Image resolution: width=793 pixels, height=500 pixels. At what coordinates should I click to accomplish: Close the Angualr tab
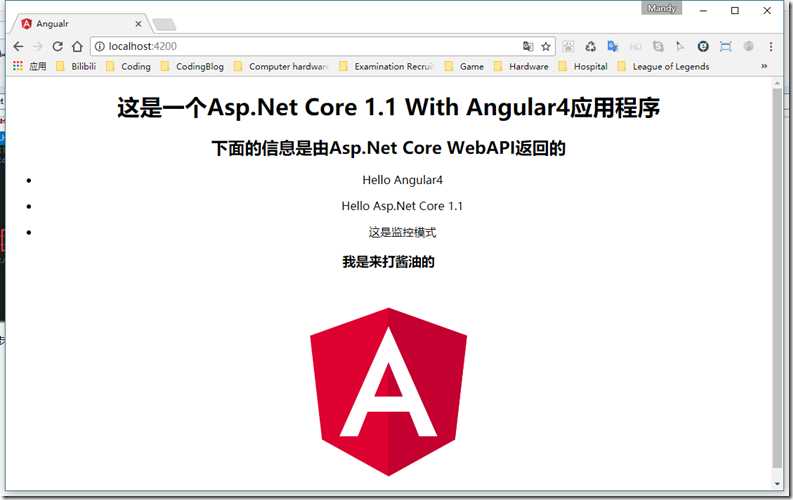pyautogui.click(x=138, y=24)
